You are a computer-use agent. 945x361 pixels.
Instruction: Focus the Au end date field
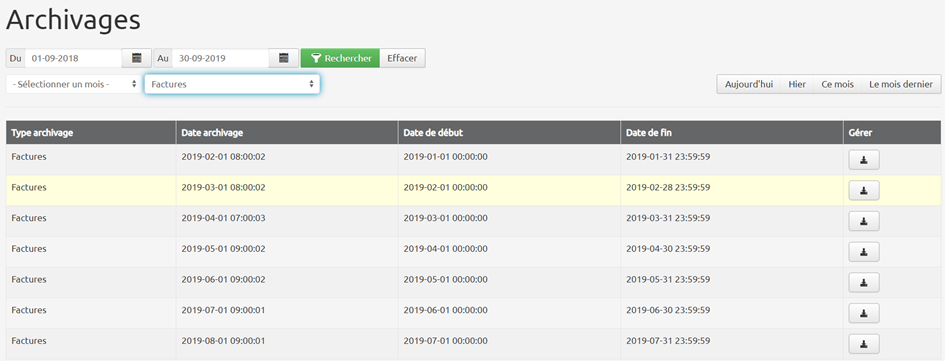click(x=221, y=58)
